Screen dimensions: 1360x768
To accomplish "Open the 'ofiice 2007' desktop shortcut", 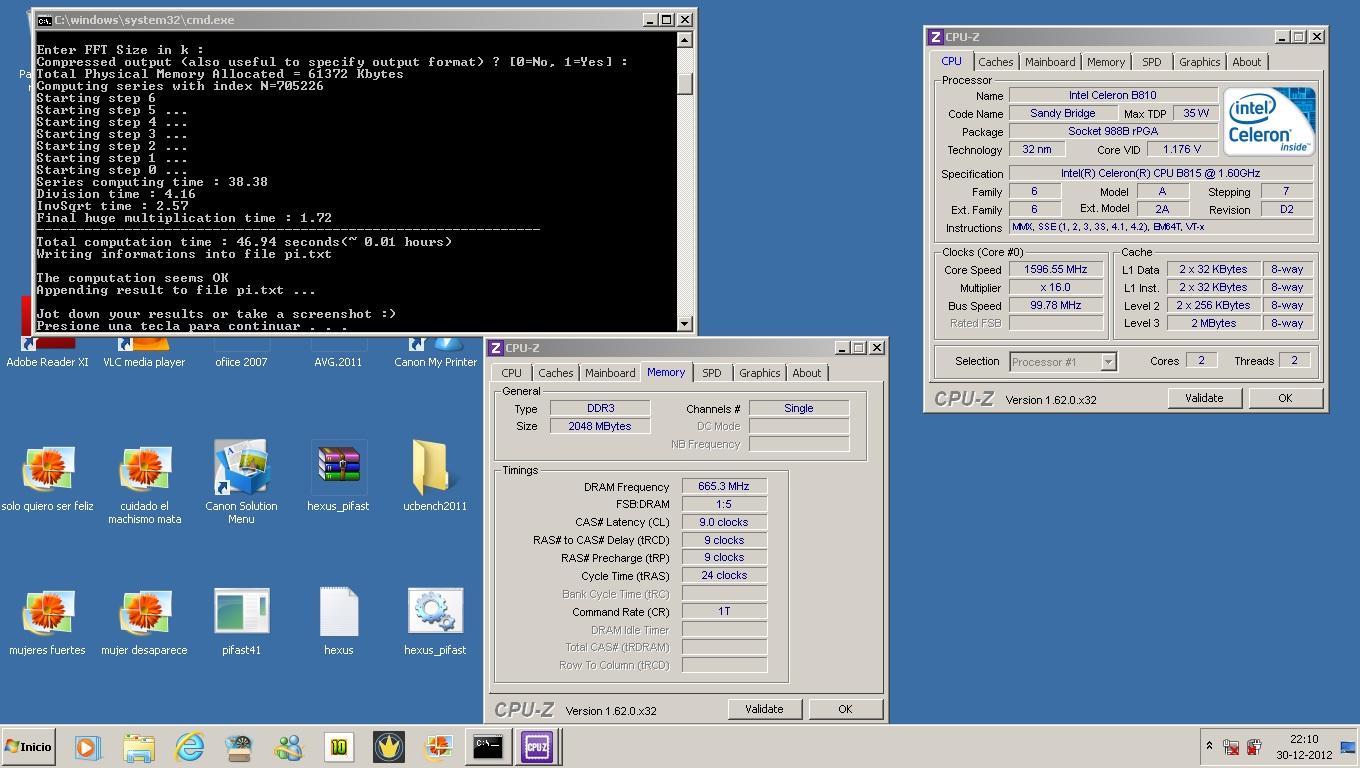I will [x=241, y=352].
